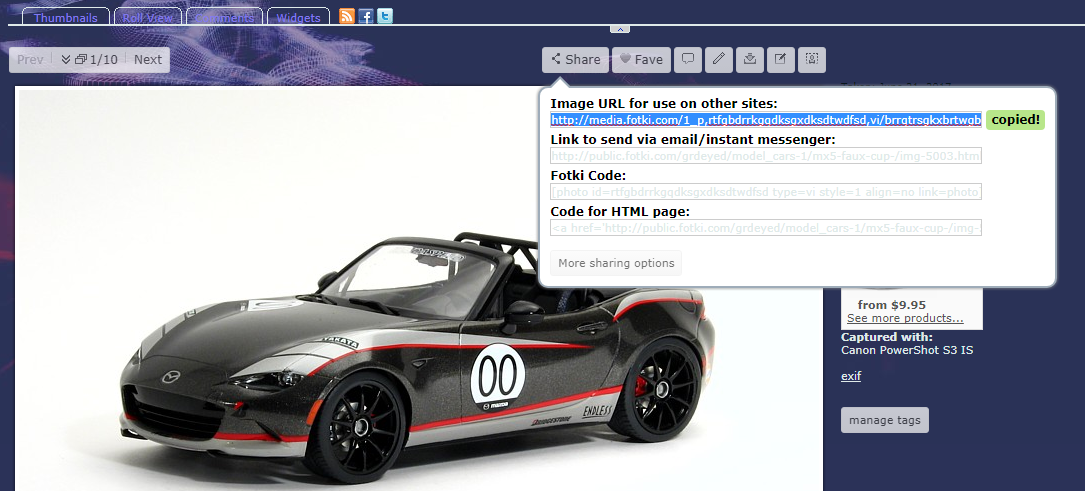Select the Fotki Code text field
1085x491 pixels.
point(766,192)
